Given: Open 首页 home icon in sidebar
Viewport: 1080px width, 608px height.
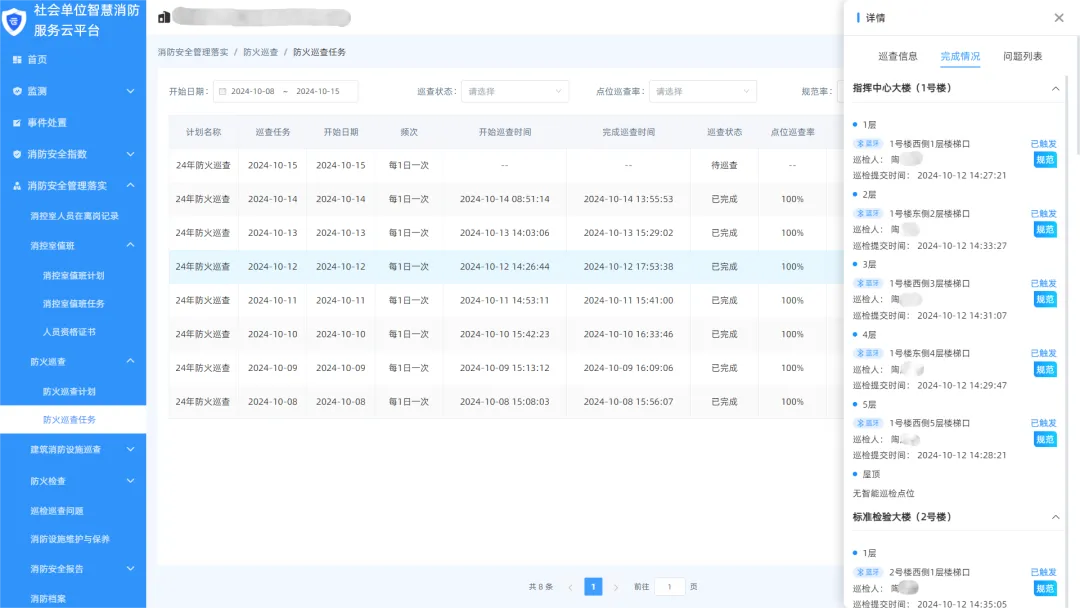Looking at the screenshot, I should coord(17,60).
